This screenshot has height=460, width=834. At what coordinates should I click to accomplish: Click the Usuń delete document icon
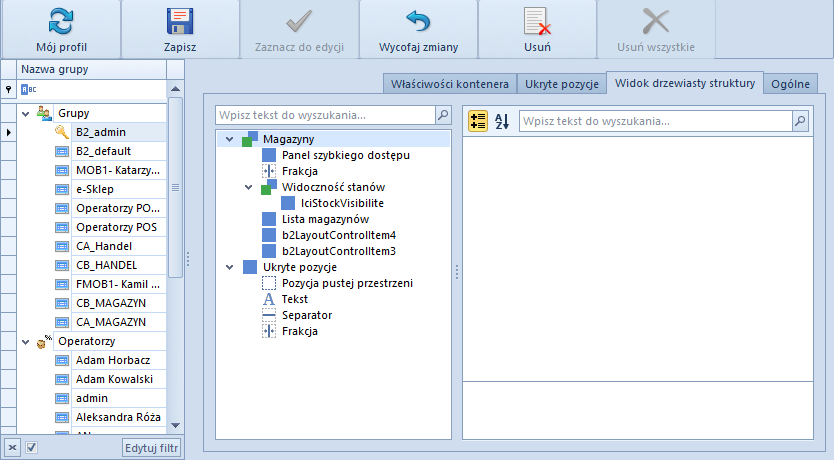pyautogui.click(x=537, y=21)
